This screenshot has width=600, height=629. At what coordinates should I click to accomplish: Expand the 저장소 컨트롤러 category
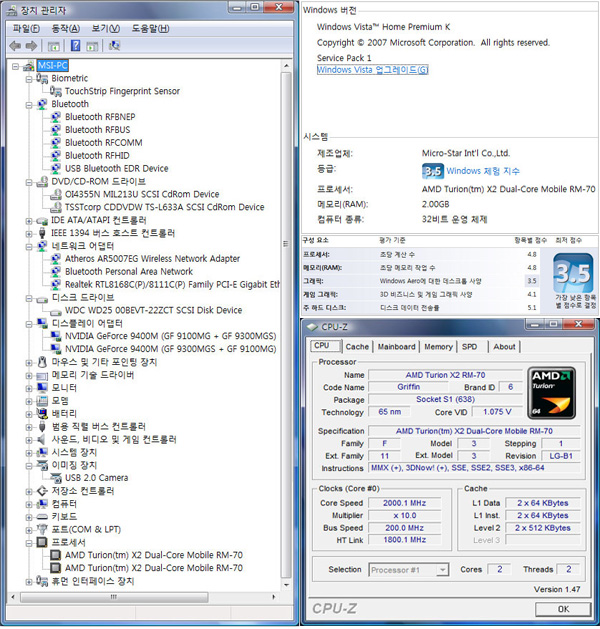click(x=29, y=492)
